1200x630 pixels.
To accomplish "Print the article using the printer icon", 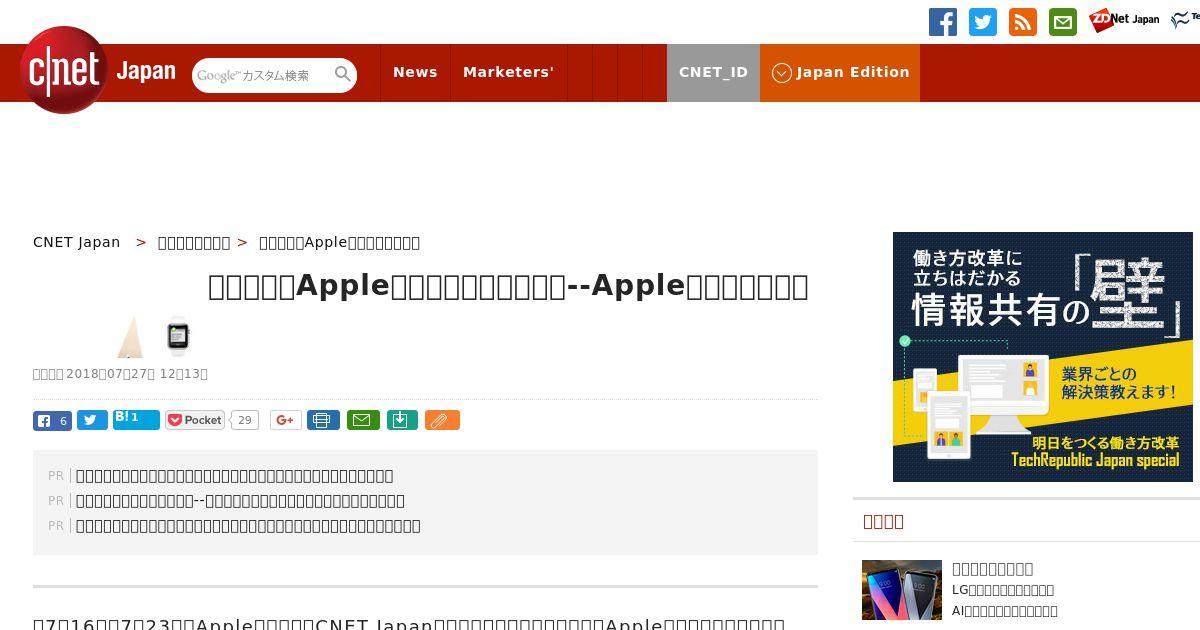I will tap(323, 420).
